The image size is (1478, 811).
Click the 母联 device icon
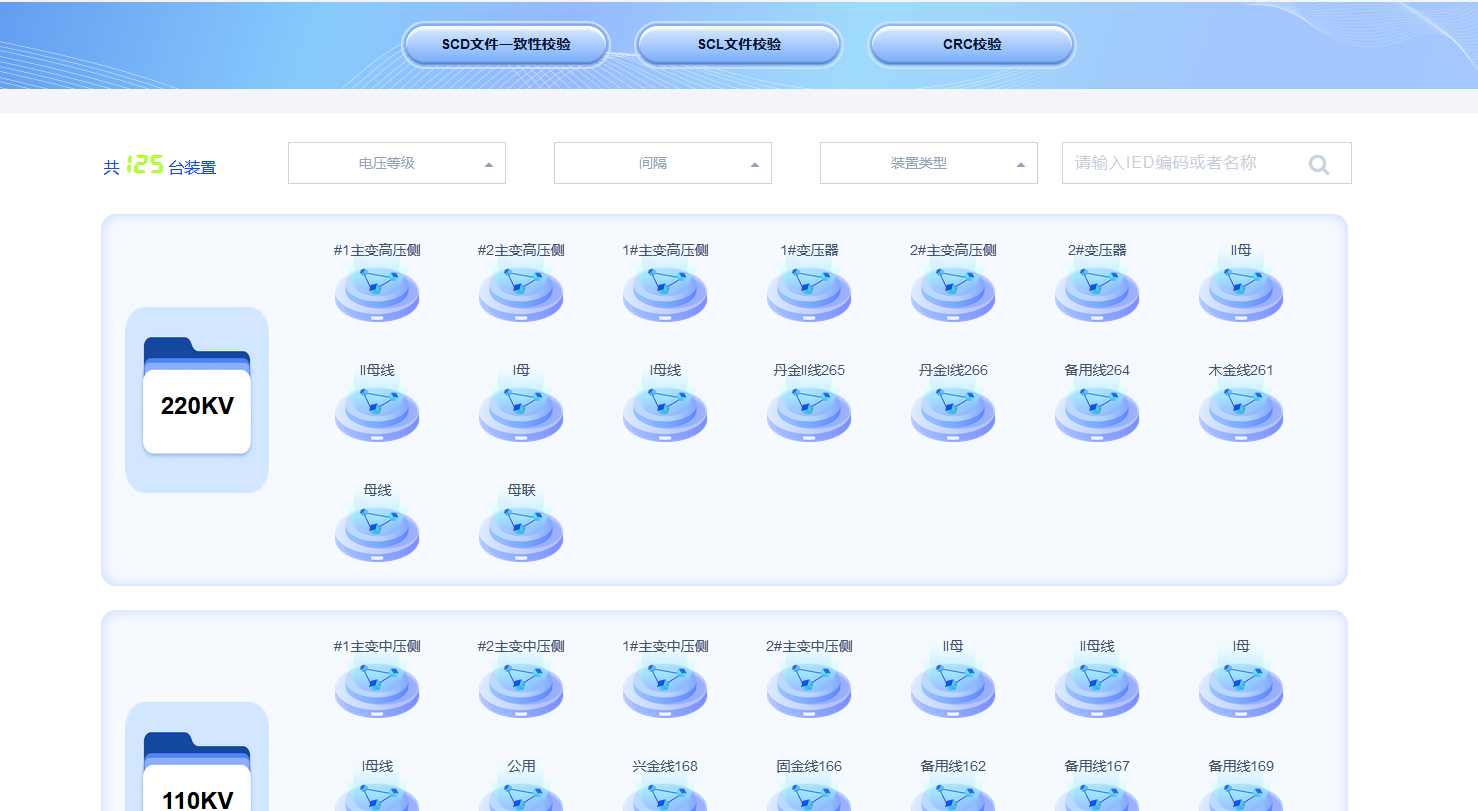point(520,533)
